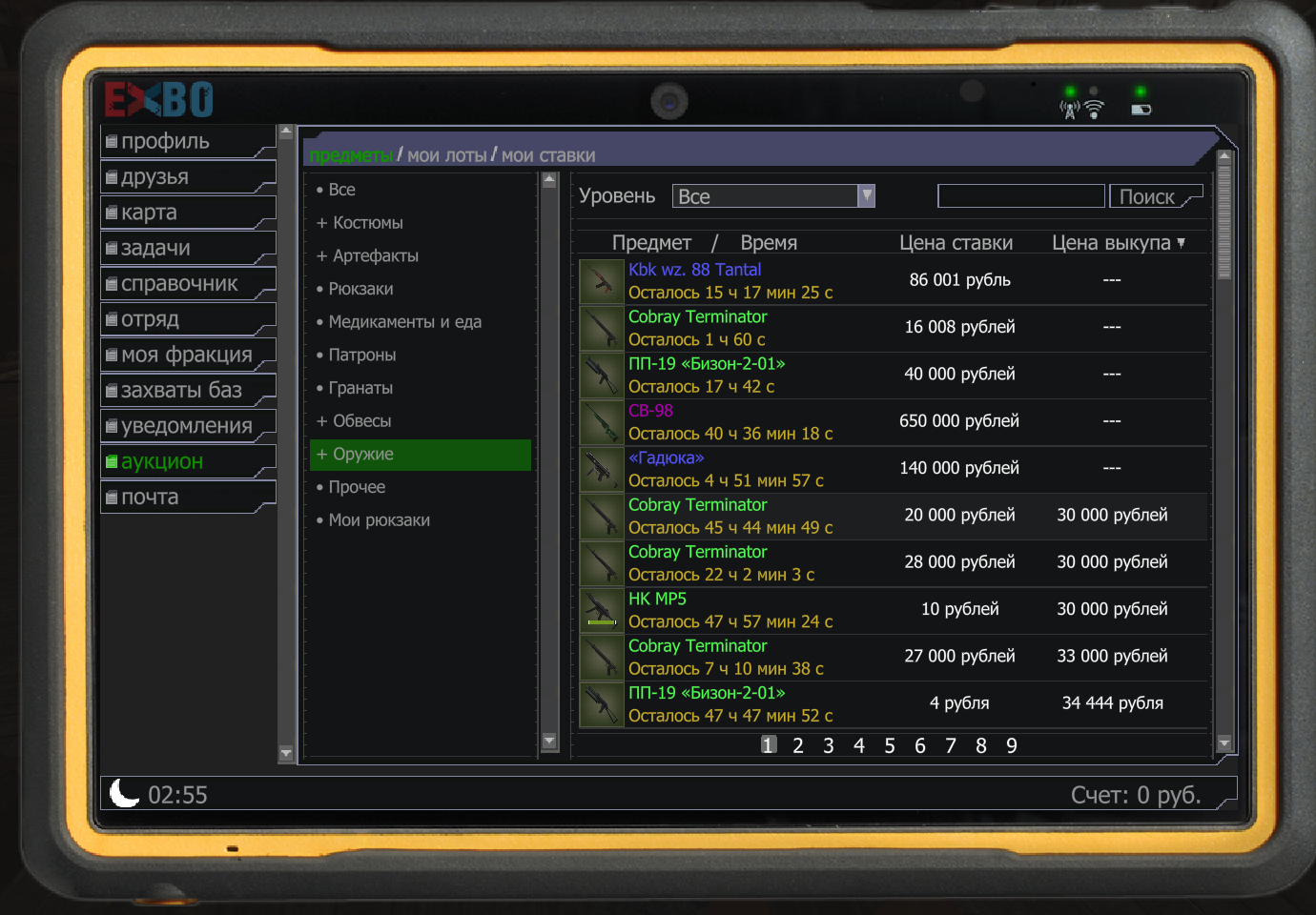Click the auction search input field
Viewport: 1316px width, 915px height.
pyautogui.click(x=1020, y=196)
